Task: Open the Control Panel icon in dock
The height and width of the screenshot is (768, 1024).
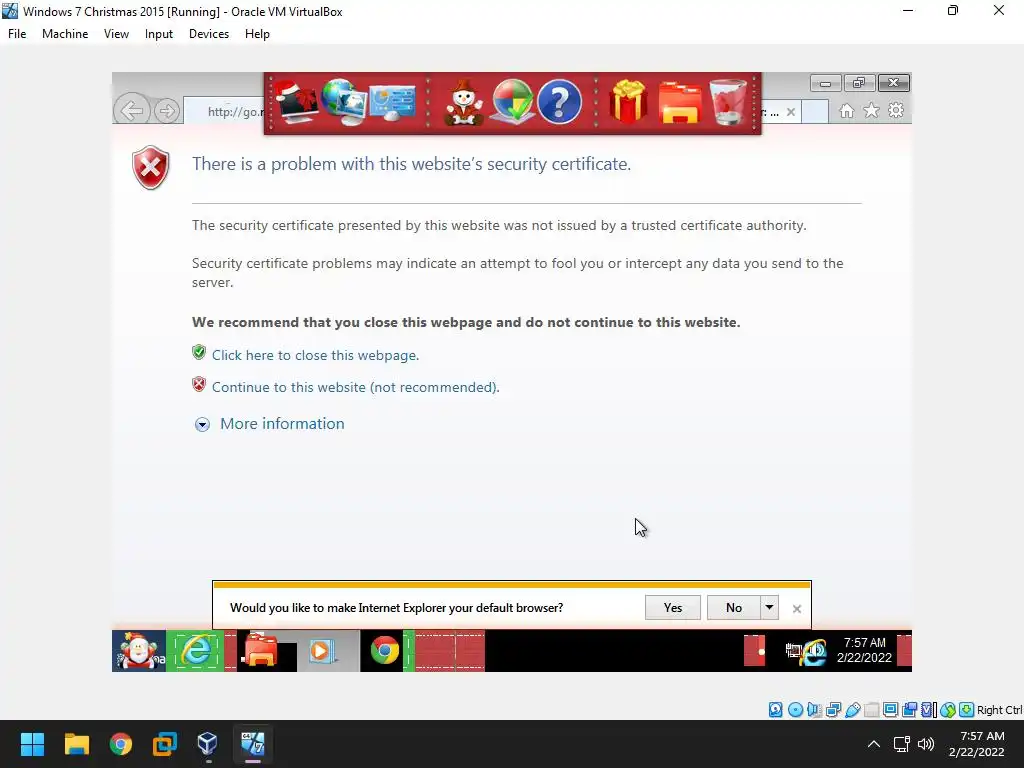Action: (x=392, y=103)
